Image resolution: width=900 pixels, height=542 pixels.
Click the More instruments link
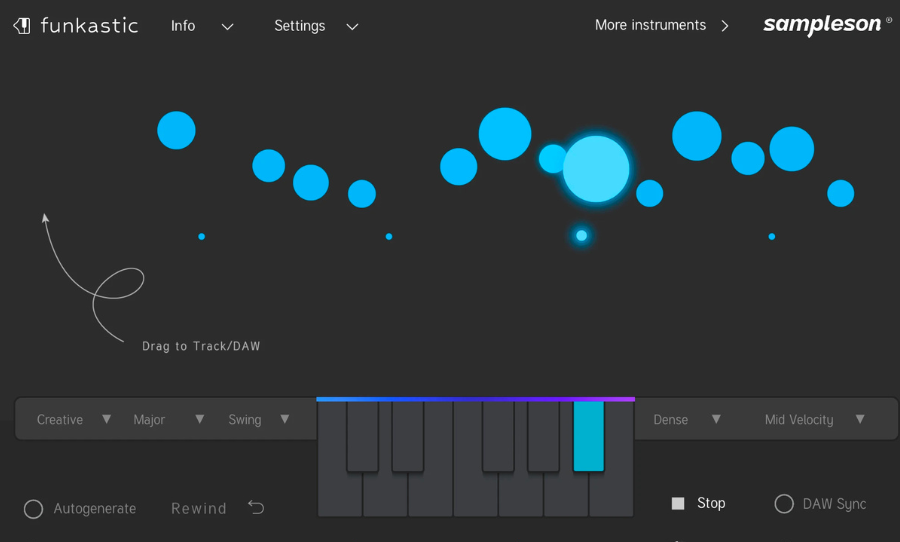pyautogui.click(x=661, y=25)
